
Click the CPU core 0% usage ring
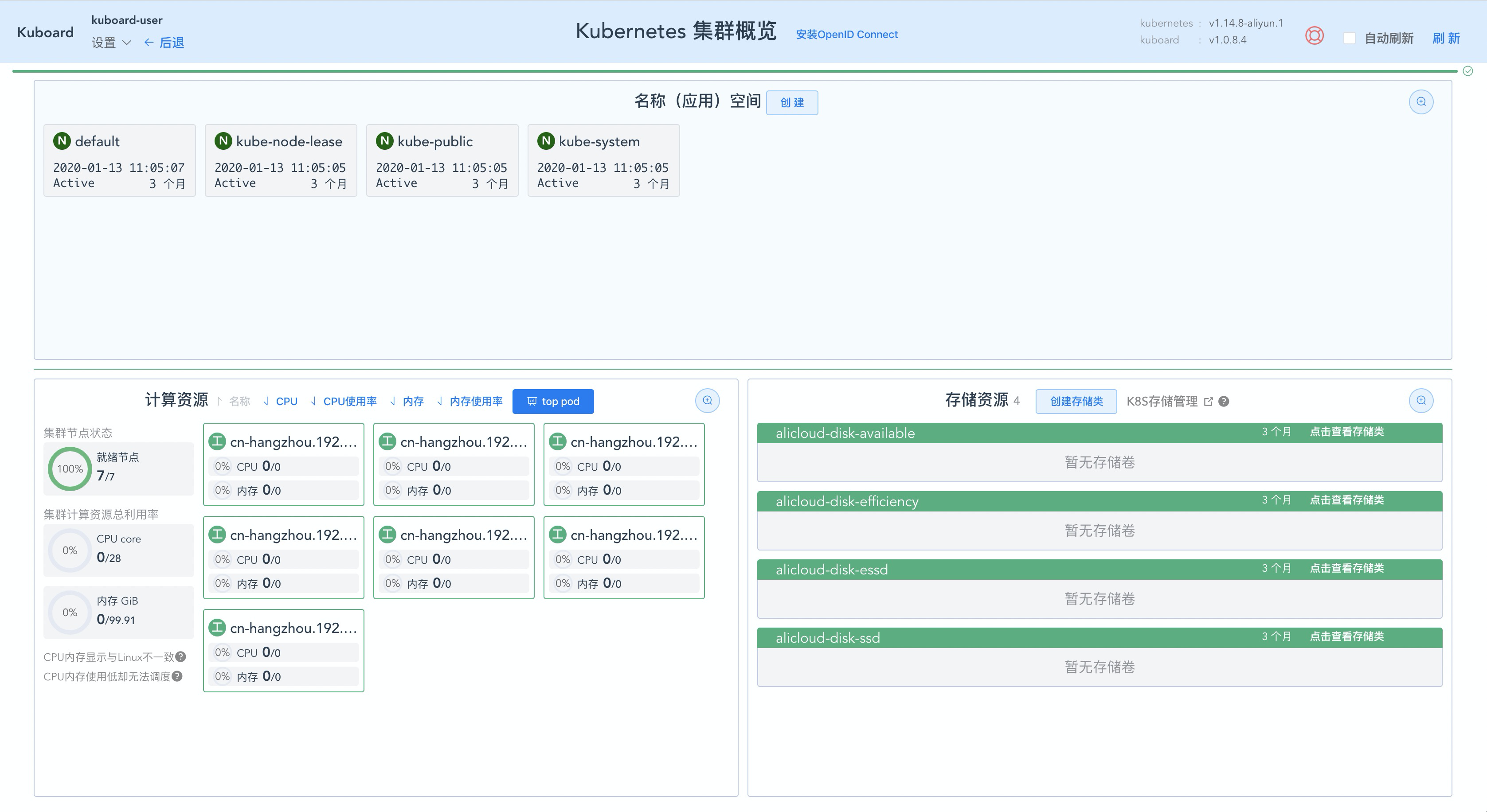click(x=70, y=550)
